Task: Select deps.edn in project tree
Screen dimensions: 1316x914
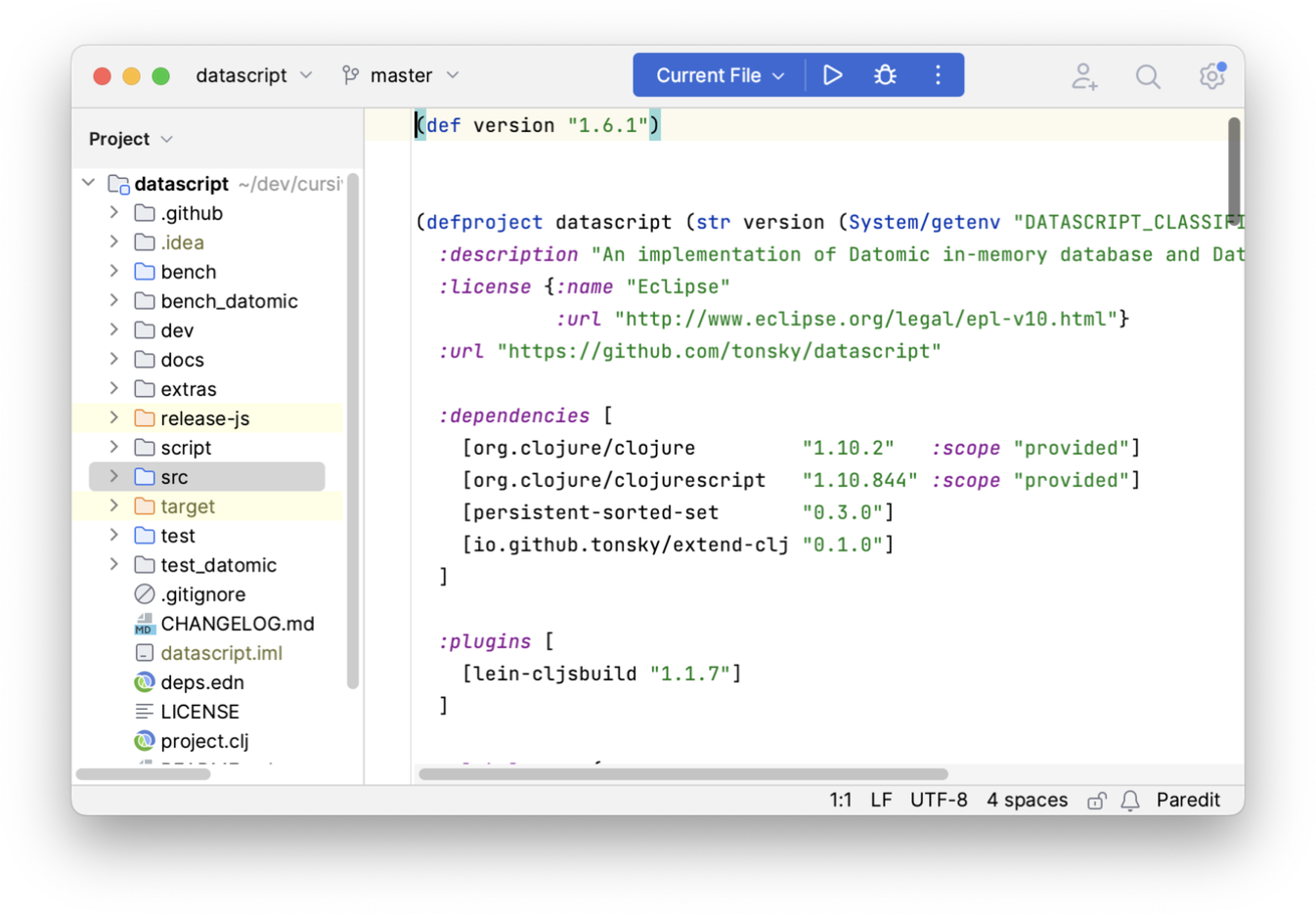Action: pos(207,682)
